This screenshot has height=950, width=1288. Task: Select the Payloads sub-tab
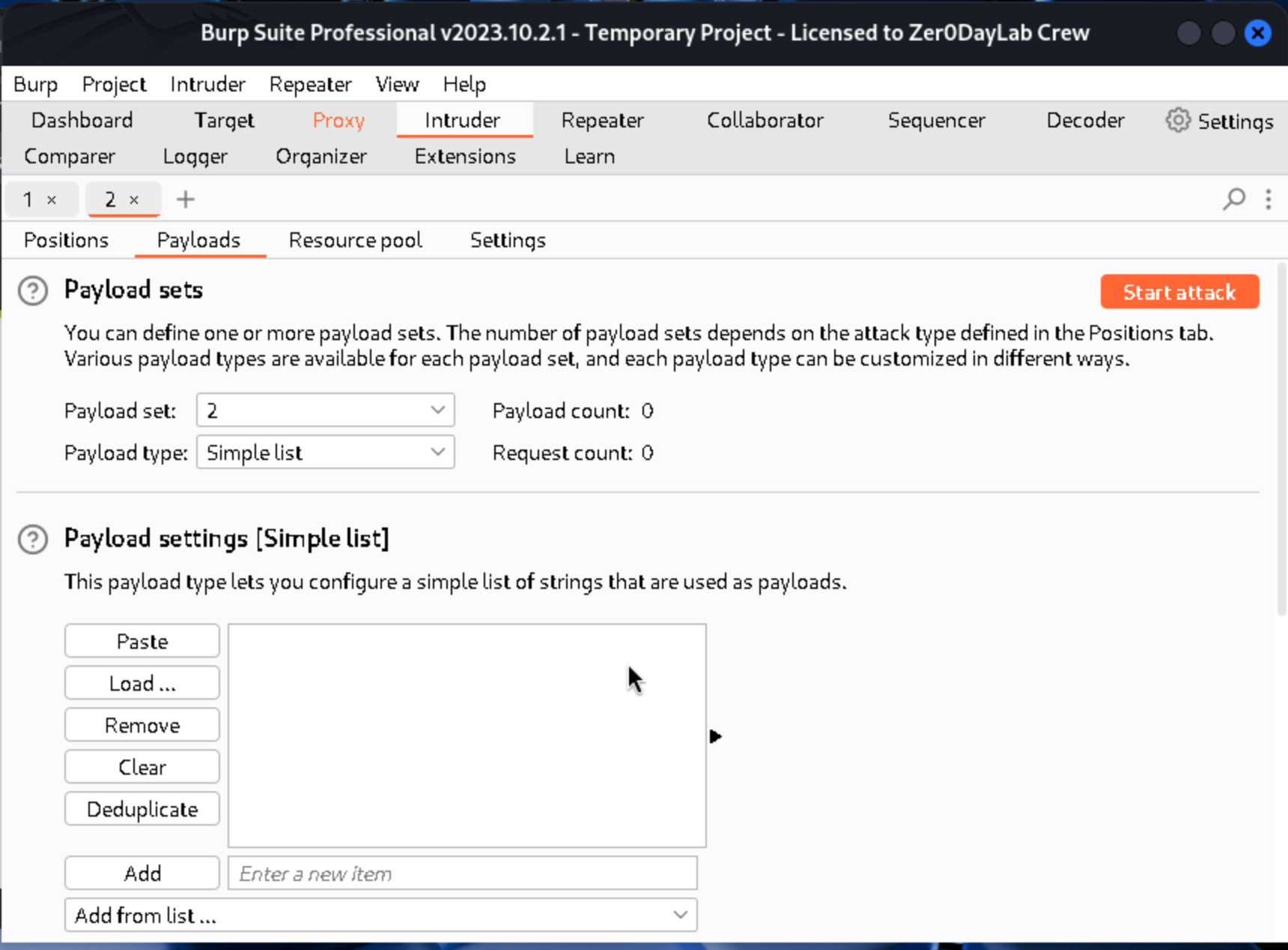pos(199,240)
